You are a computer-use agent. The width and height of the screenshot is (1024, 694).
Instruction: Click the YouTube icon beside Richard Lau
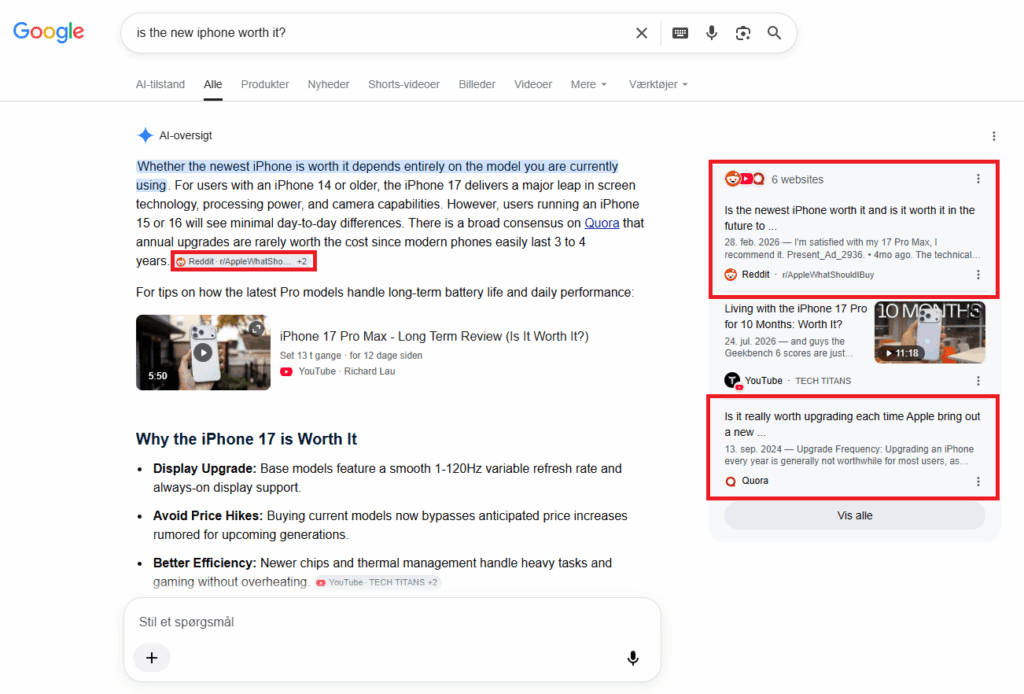286,371
